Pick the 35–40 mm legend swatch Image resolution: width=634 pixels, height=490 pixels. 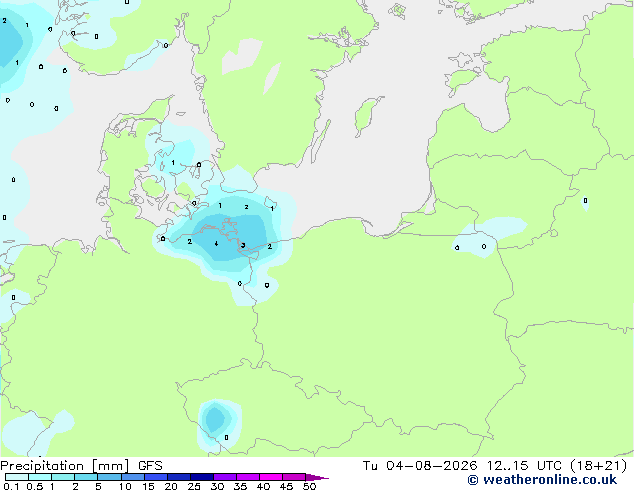247,477
